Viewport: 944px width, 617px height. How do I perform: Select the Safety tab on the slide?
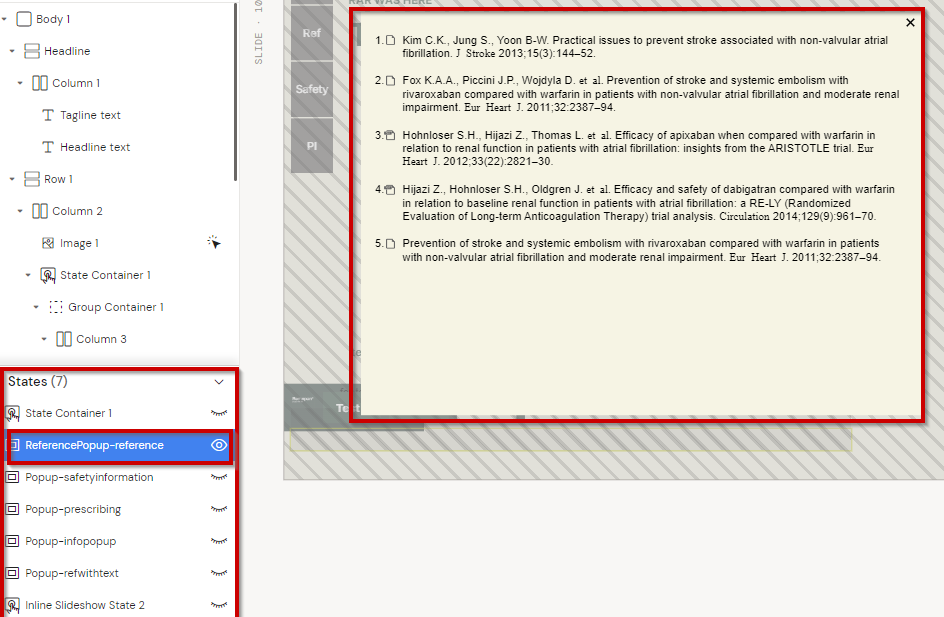(311, 89)
